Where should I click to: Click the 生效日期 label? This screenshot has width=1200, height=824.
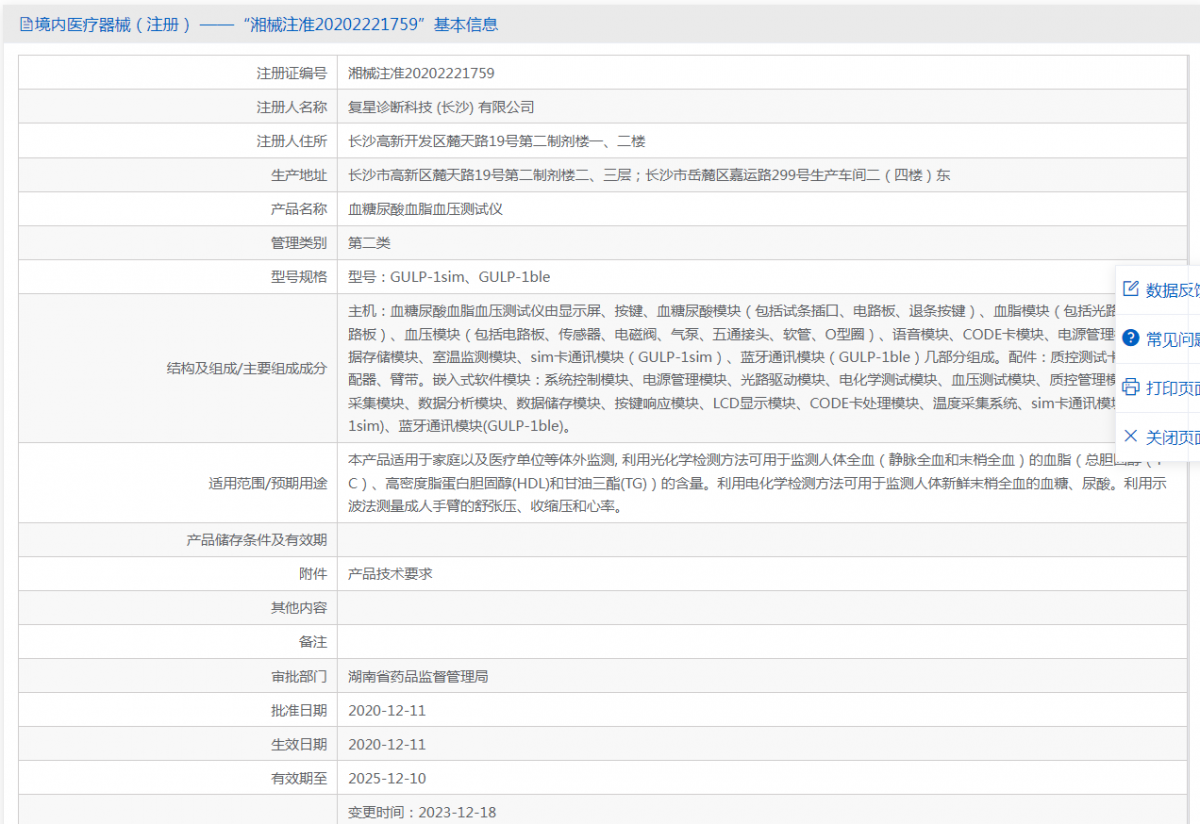click(299, 745)
